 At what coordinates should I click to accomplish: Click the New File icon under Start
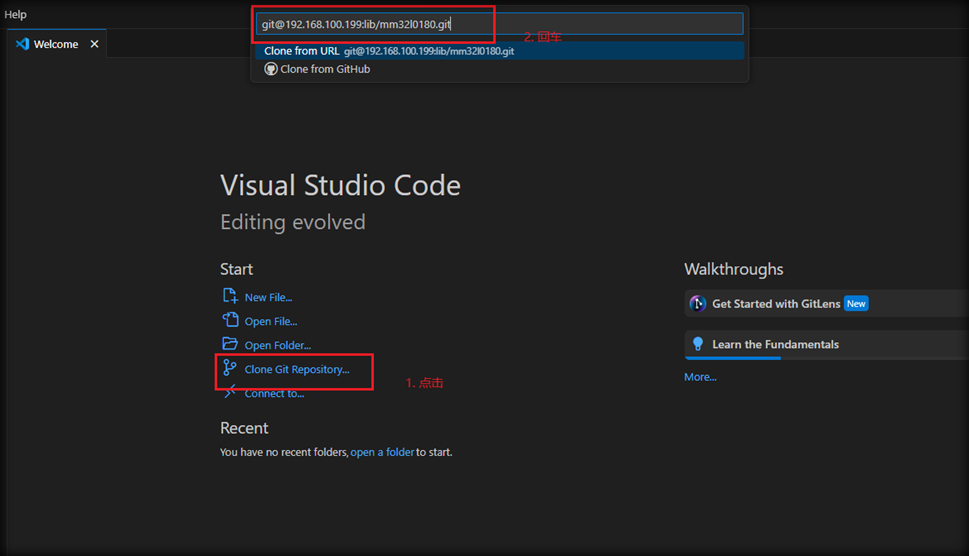[230, 297]
